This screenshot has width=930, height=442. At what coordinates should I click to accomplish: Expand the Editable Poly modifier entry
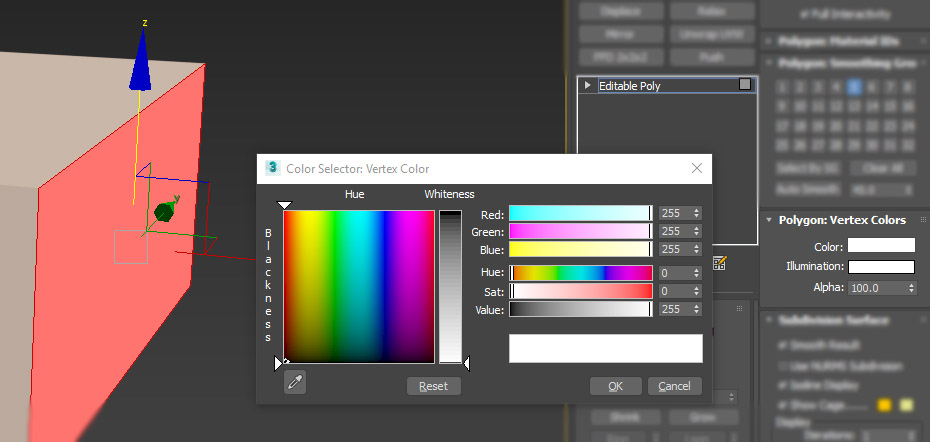coord(588,85)
